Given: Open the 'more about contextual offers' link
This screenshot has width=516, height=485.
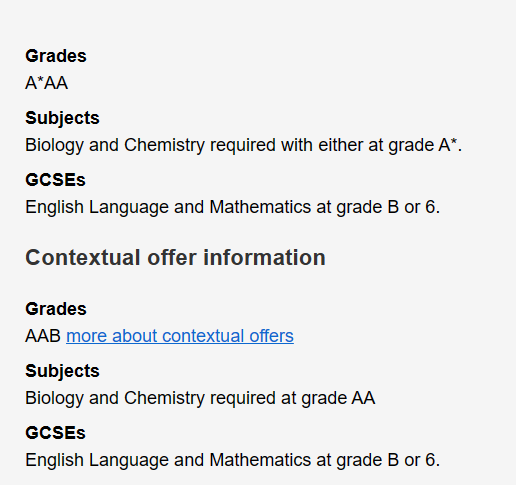Looking at the screenshot, I should (180, 336).
